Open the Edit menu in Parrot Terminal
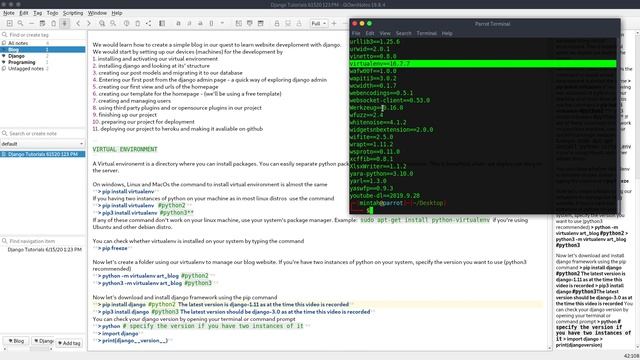640x360 pixels. [x=370, y=33]
